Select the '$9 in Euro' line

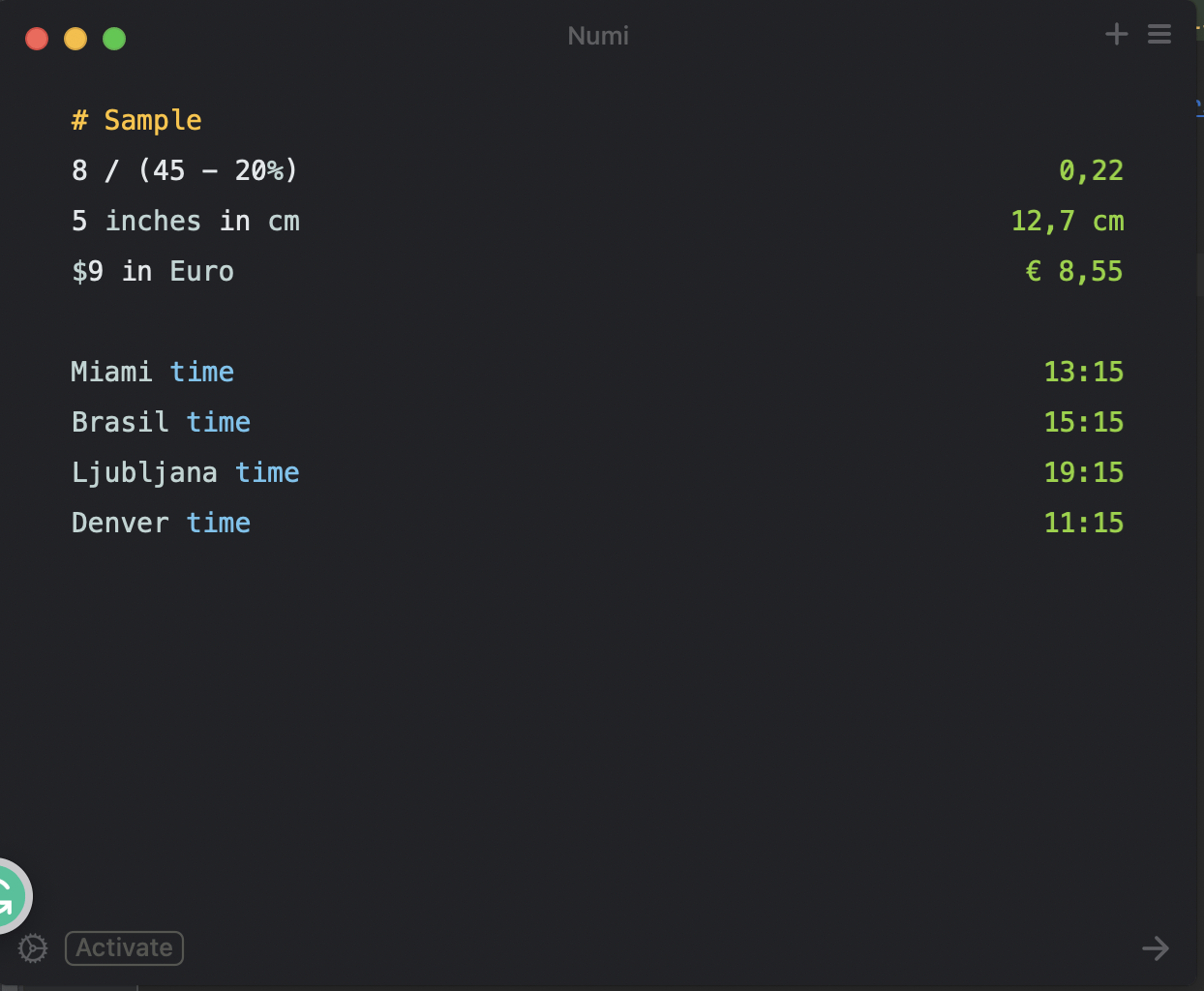[152, 271]
